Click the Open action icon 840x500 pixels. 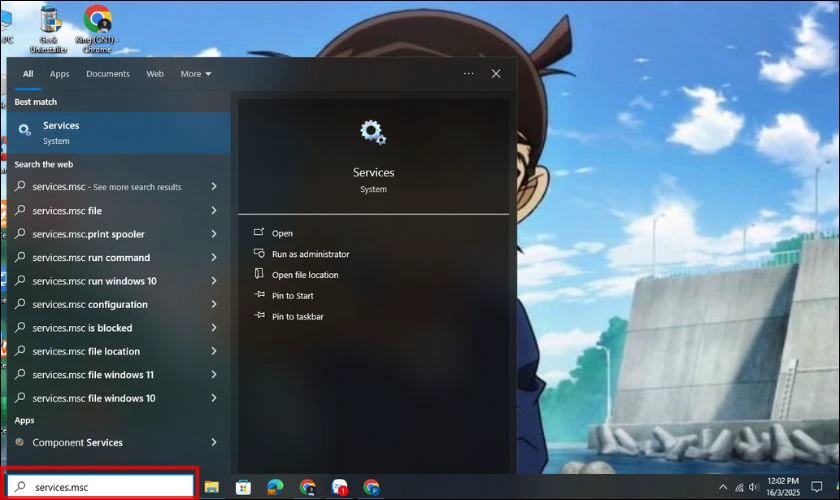coord(259,233)
